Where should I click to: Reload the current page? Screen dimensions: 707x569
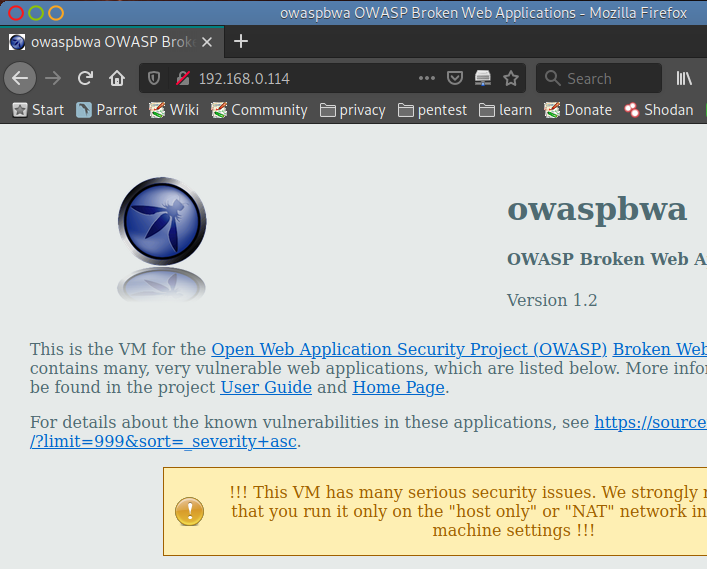pos(85,78)
